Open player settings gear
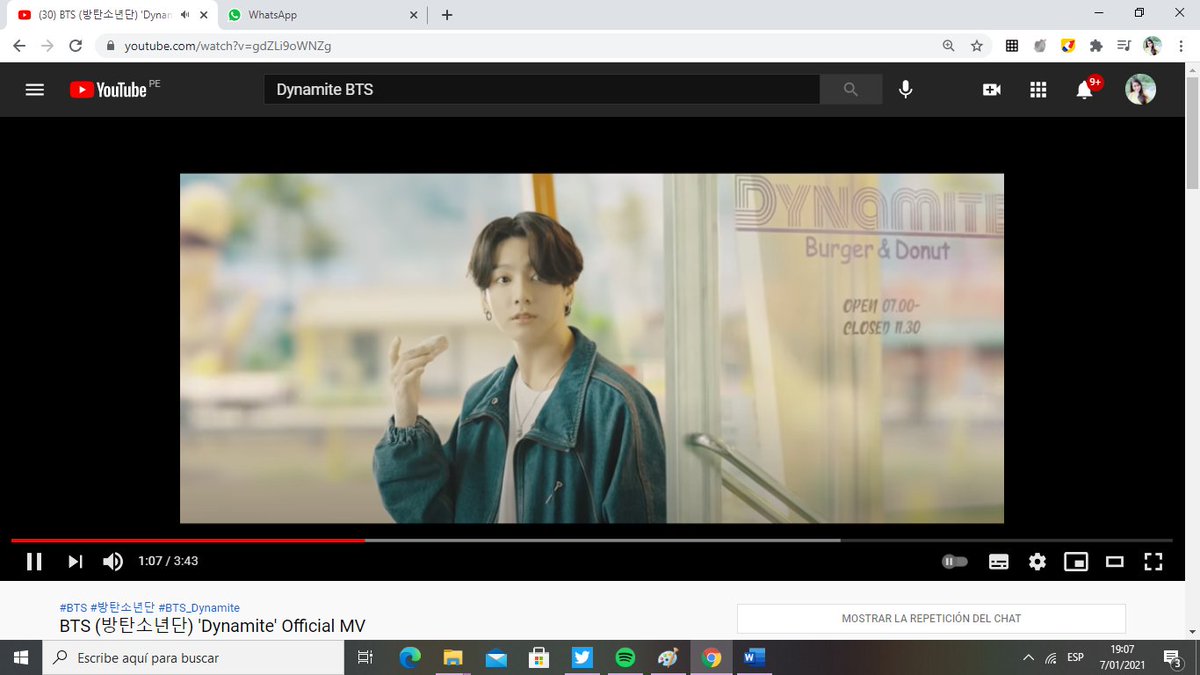This screenshot has height=675, width=1200. coord(1037,561)
